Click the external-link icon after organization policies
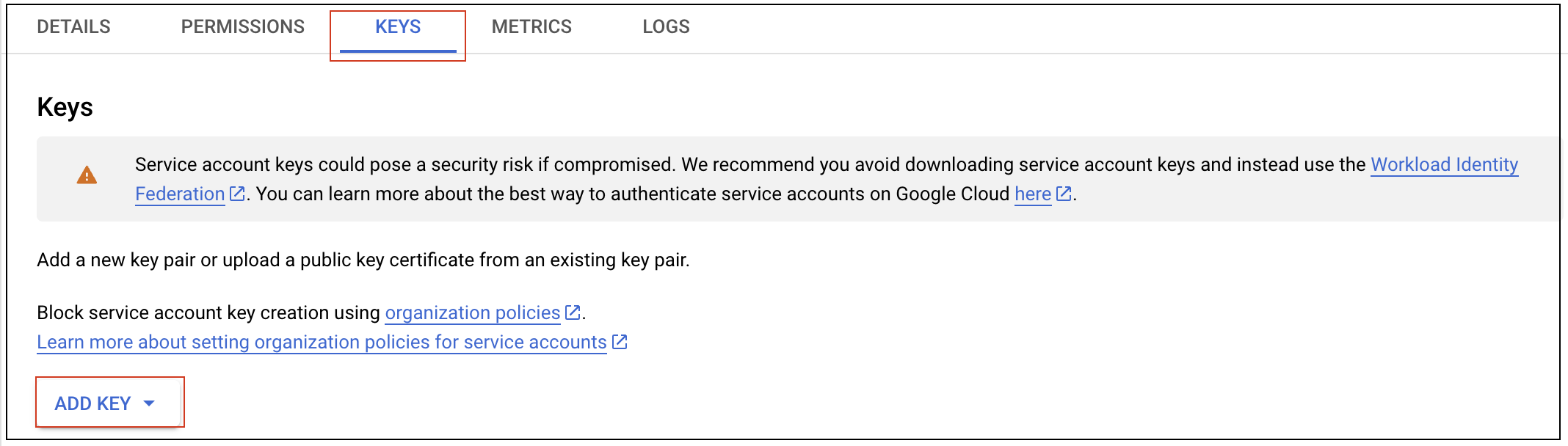The image size is (1568, 446). (x=572, y=312)
